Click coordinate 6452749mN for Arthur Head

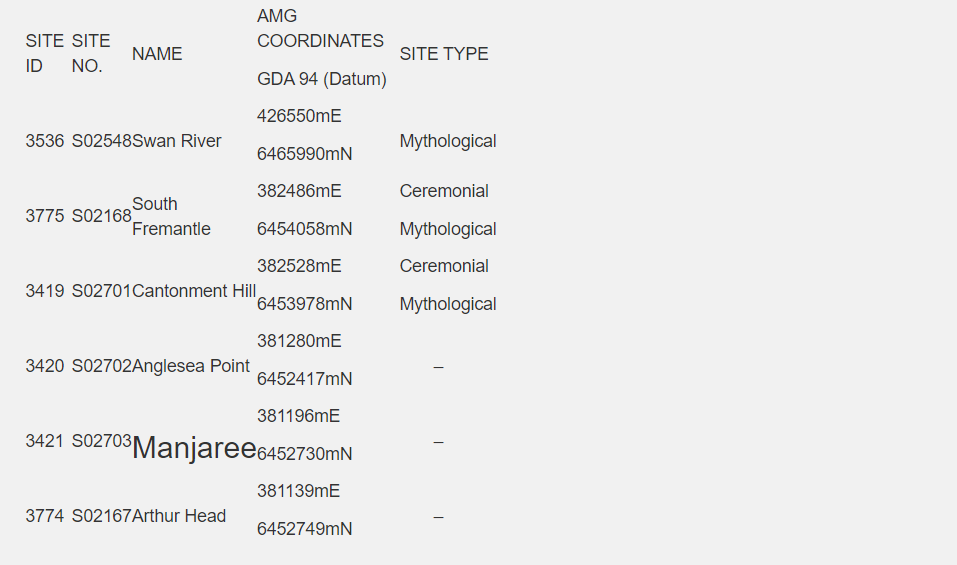(305, 529)
